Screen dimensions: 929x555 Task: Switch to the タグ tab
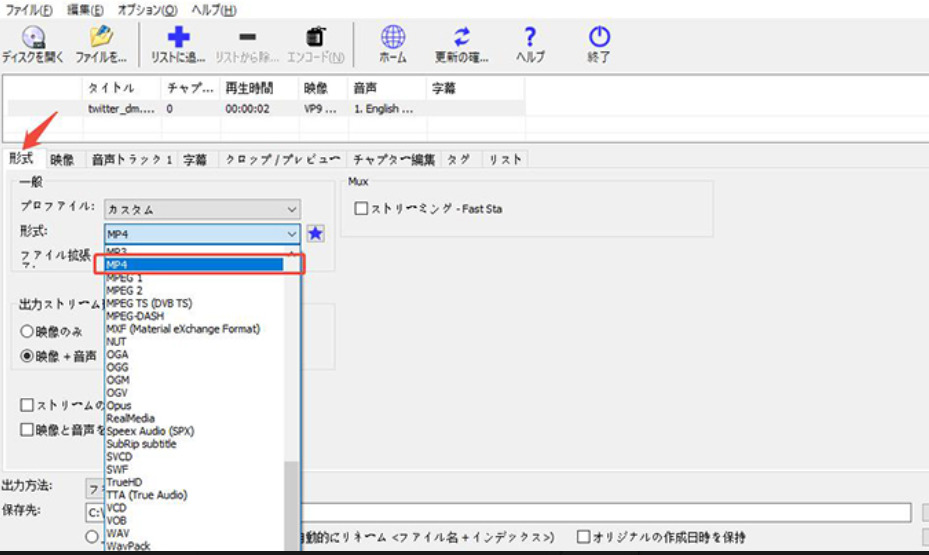click(459, 159)
